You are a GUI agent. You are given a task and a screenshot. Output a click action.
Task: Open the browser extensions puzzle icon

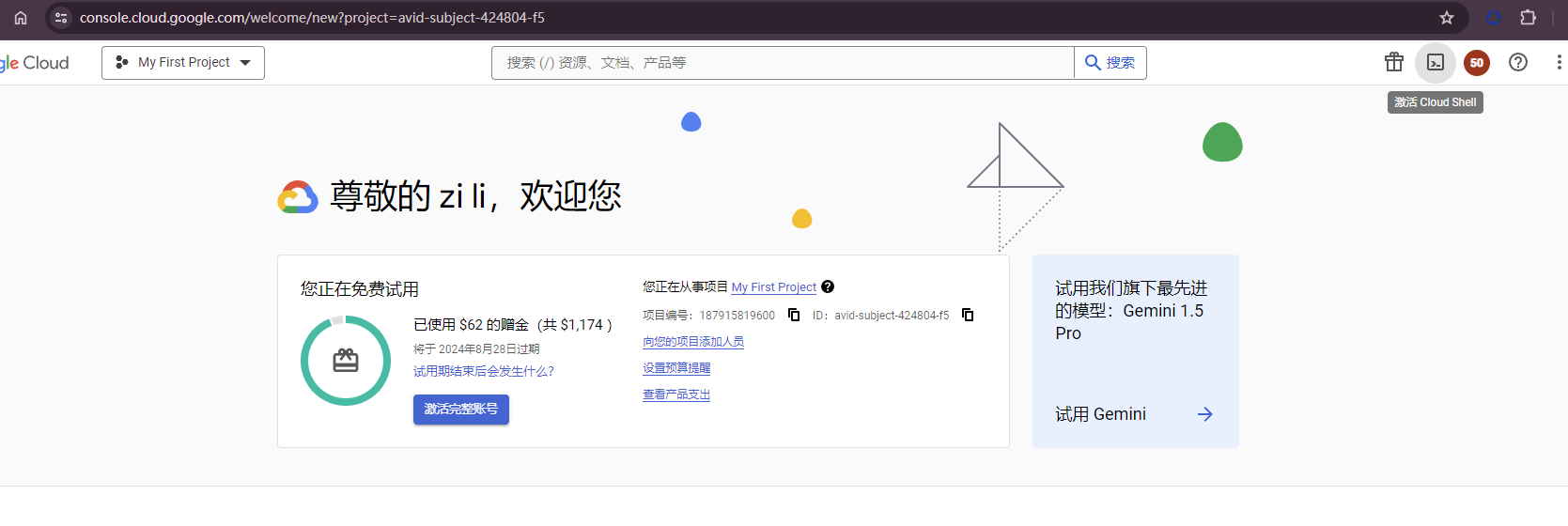click(x=1529, y=18)
